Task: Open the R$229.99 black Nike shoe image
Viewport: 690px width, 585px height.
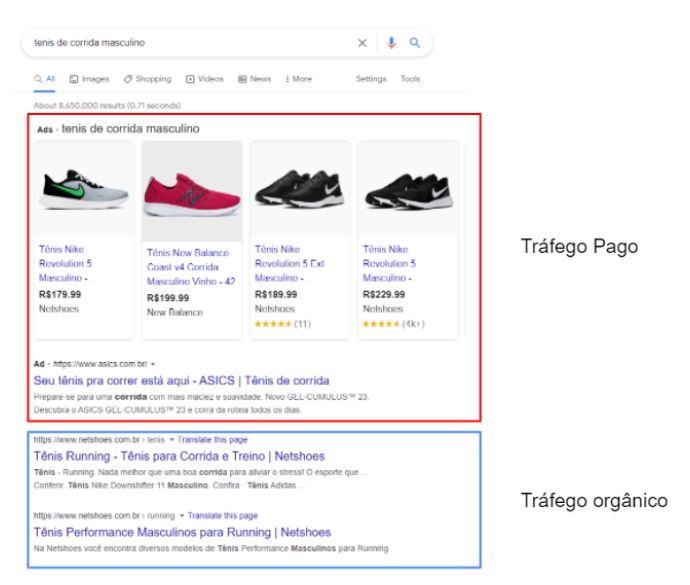Action: [x=408, y=190]
